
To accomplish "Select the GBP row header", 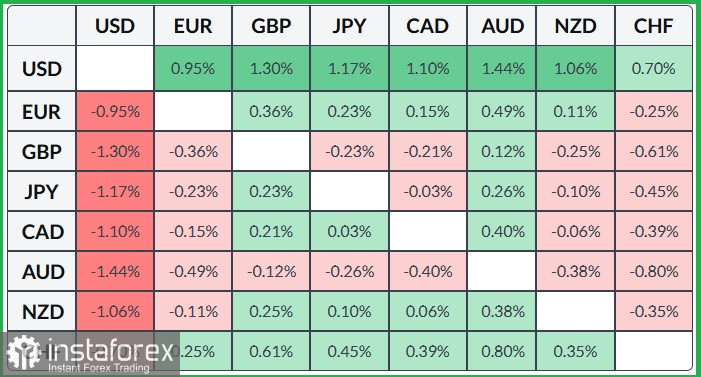I will pyautogui.click(x=42, y=152).
